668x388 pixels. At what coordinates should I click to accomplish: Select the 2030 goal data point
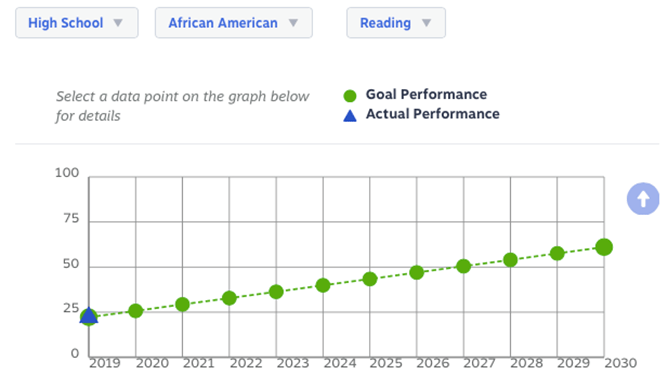coord(604,247)
